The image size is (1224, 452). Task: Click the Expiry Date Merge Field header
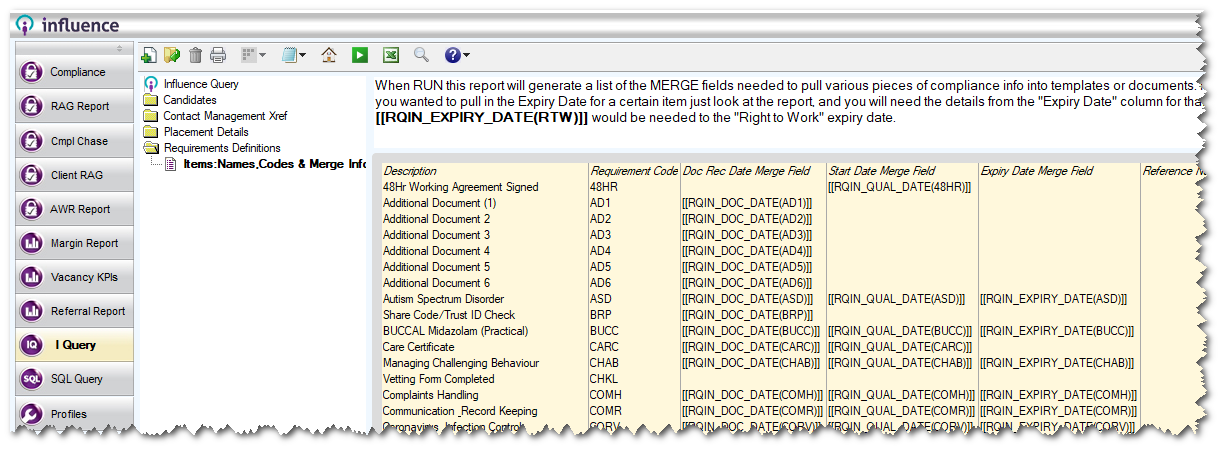1059,171
